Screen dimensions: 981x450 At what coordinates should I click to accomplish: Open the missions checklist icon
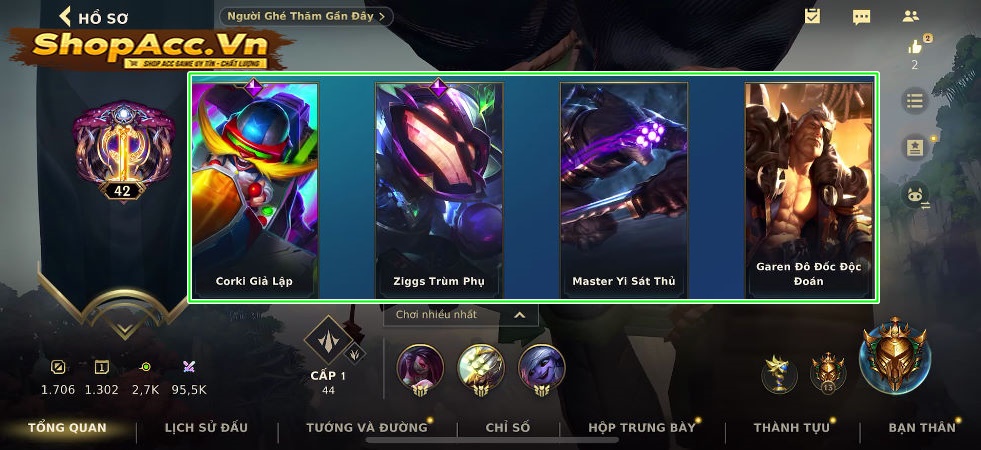tap(812, 16)
